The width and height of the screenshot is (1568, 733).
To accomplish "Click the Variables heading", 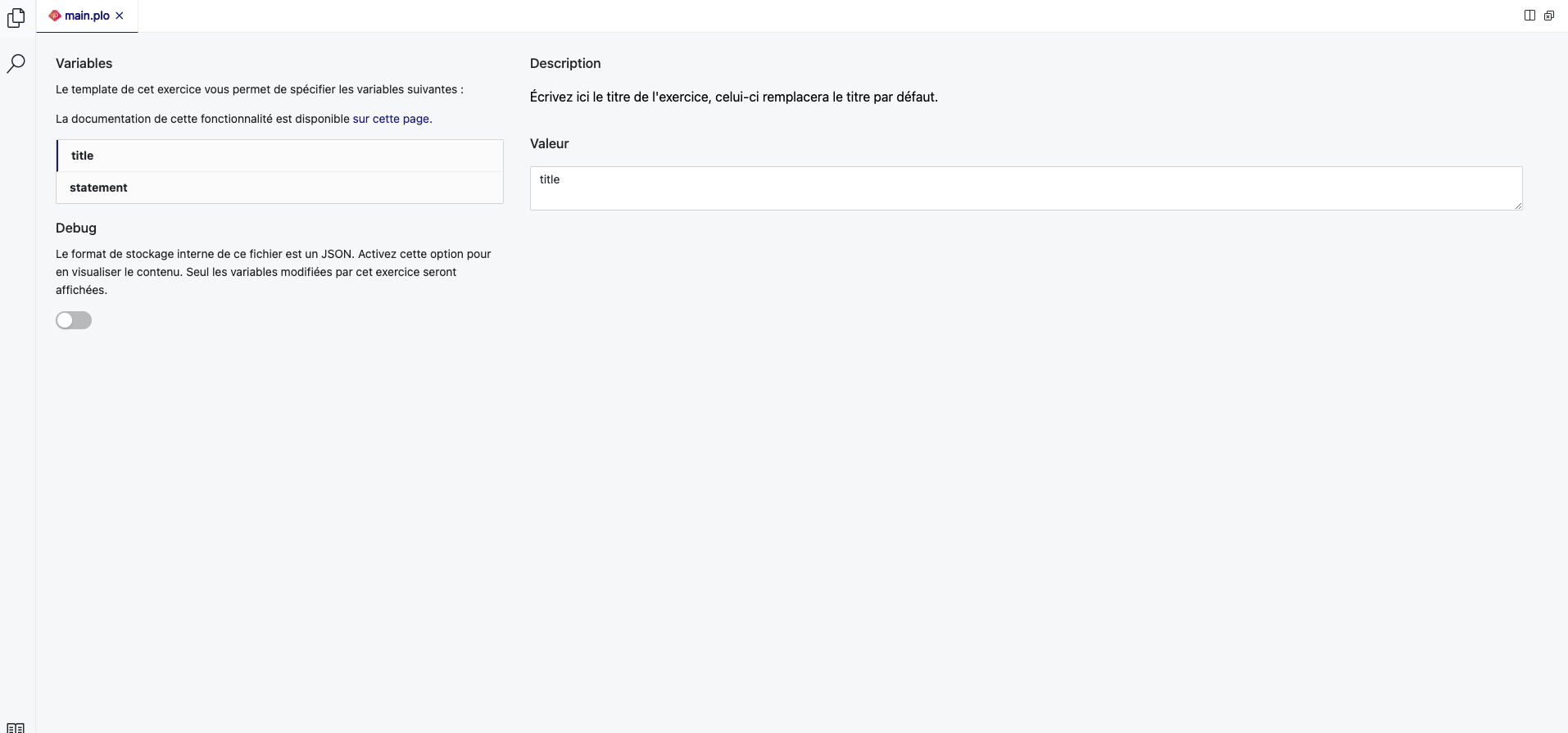I will click(x=84, y=63).
